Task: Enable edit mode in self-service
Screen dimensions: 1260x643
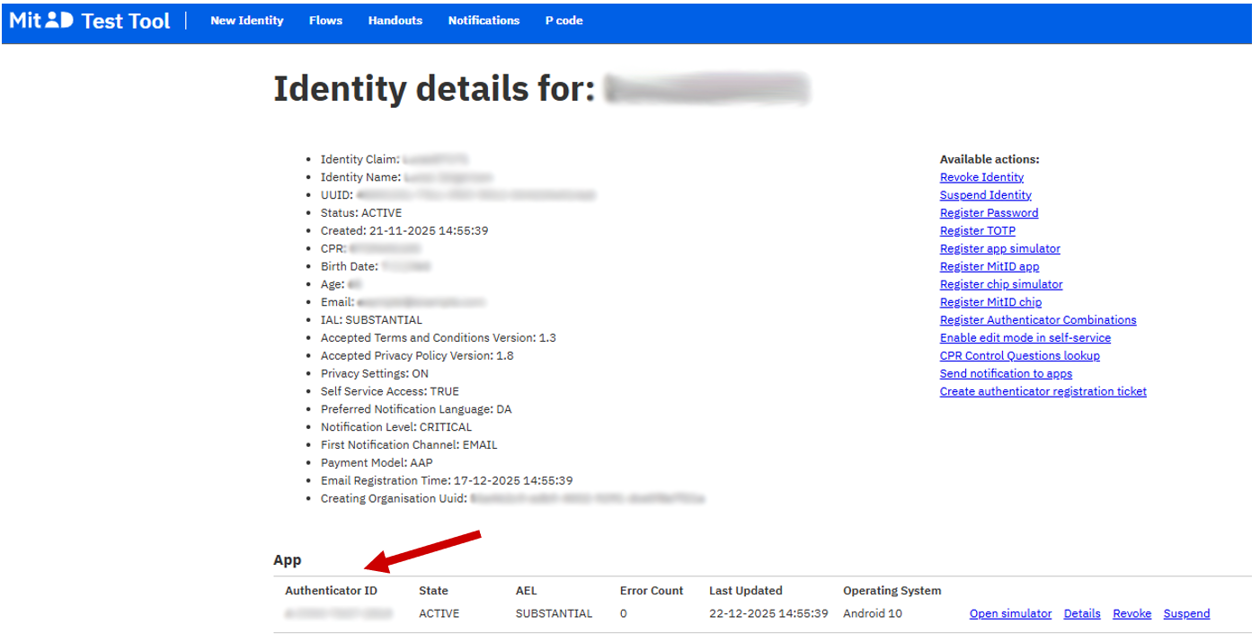Action: [1025, 339]
